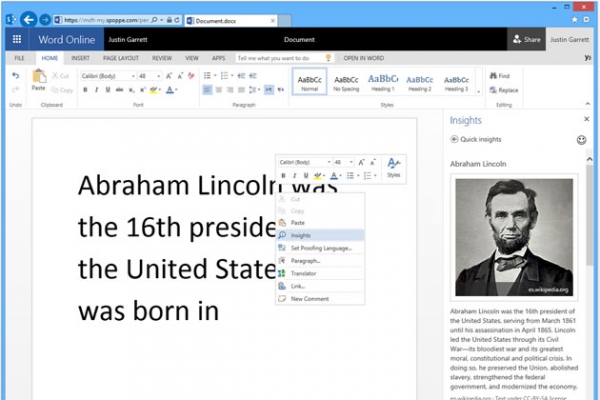Viewport: 600px width, 400px height.
Task: Click ribbon Numbering list icon
Action: coord(224,75)
